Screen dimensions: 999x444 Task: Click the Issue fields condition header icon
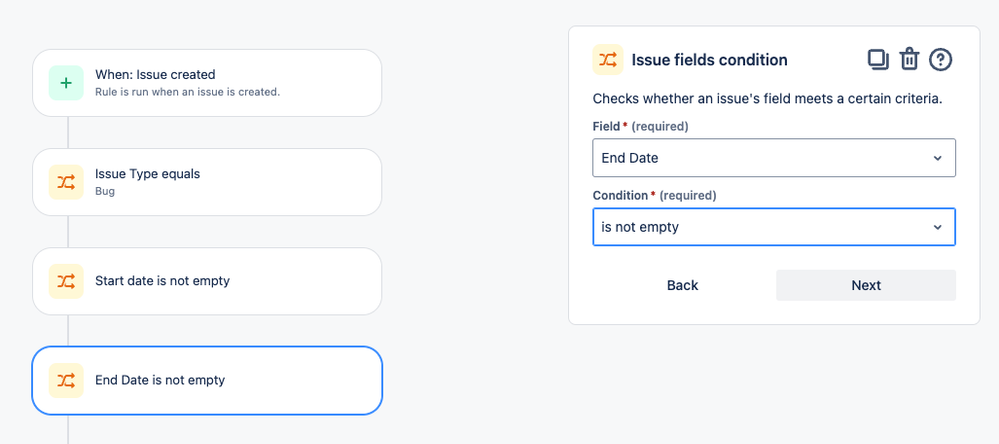(607, 60)
